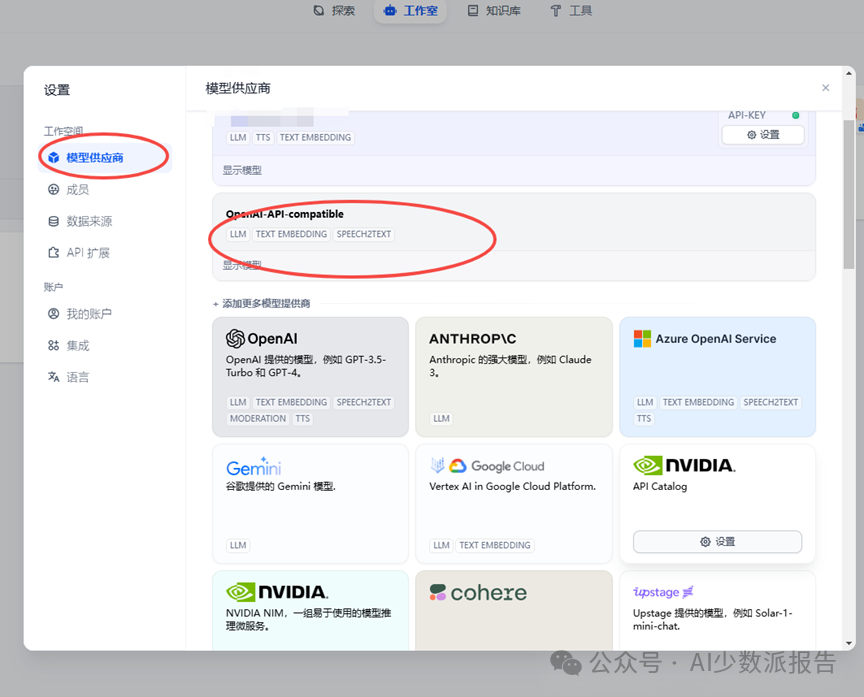
Task: Click the LLM tag on the Anthropic card
Action: [x=441, y=419]
